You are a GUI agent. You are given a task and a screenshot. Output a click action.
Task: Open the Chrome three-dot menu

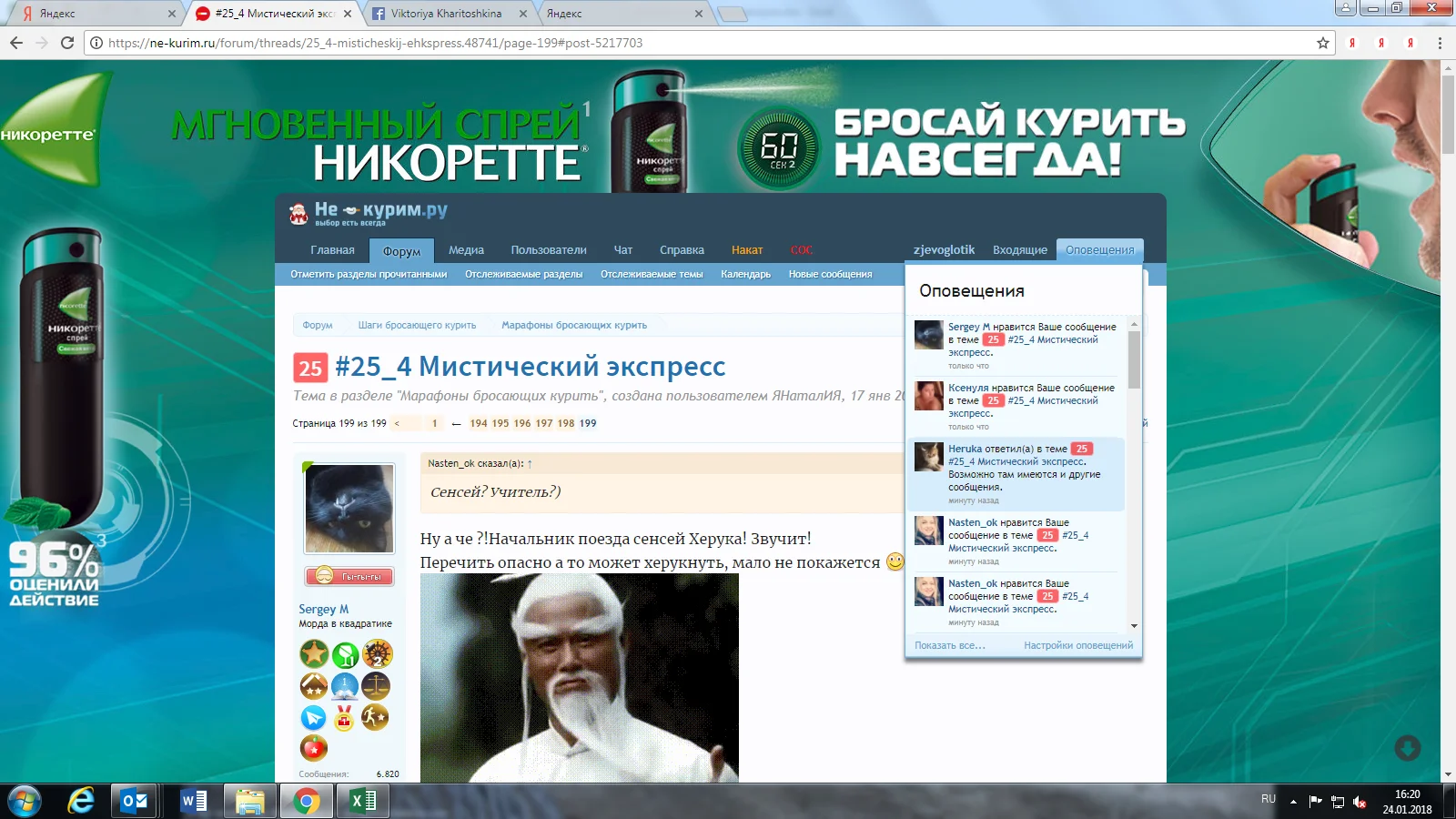pyautogui.click(x=1440, y=43)
